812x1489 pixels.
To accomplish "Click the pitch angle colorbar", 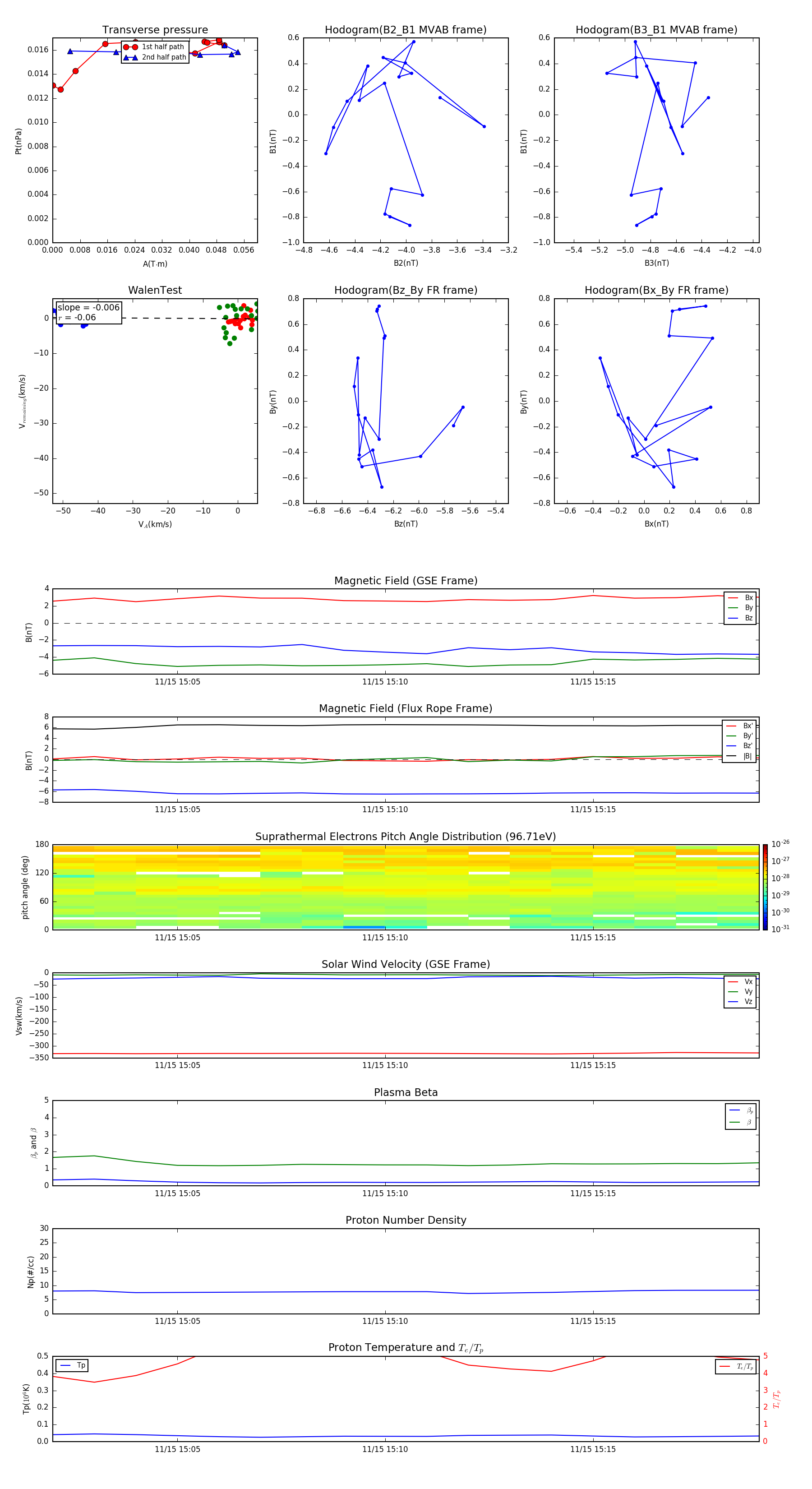I will pyautogui.click(x=765, y=887).
